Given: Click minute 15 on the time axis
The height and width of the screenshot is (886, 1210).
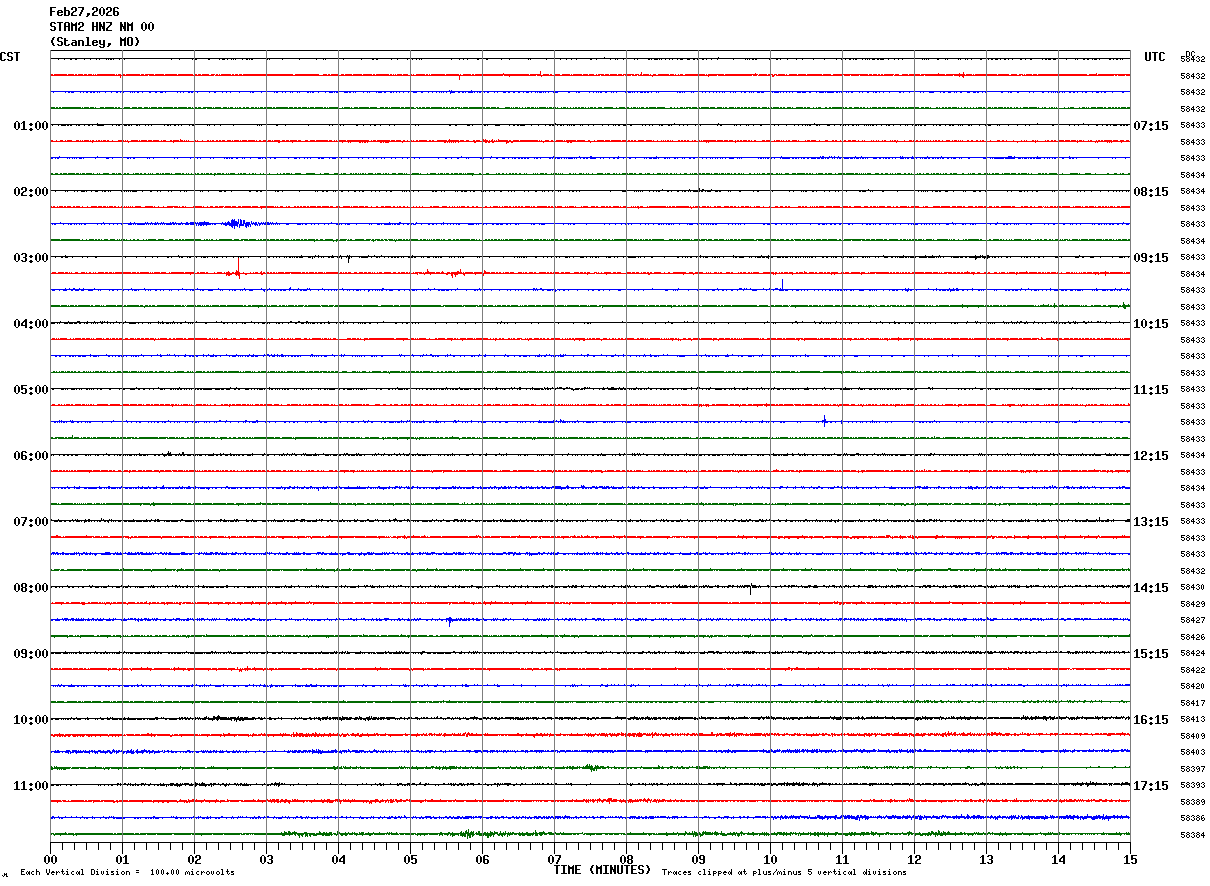Looking at the screenshot, I should tap(1129, 859).
